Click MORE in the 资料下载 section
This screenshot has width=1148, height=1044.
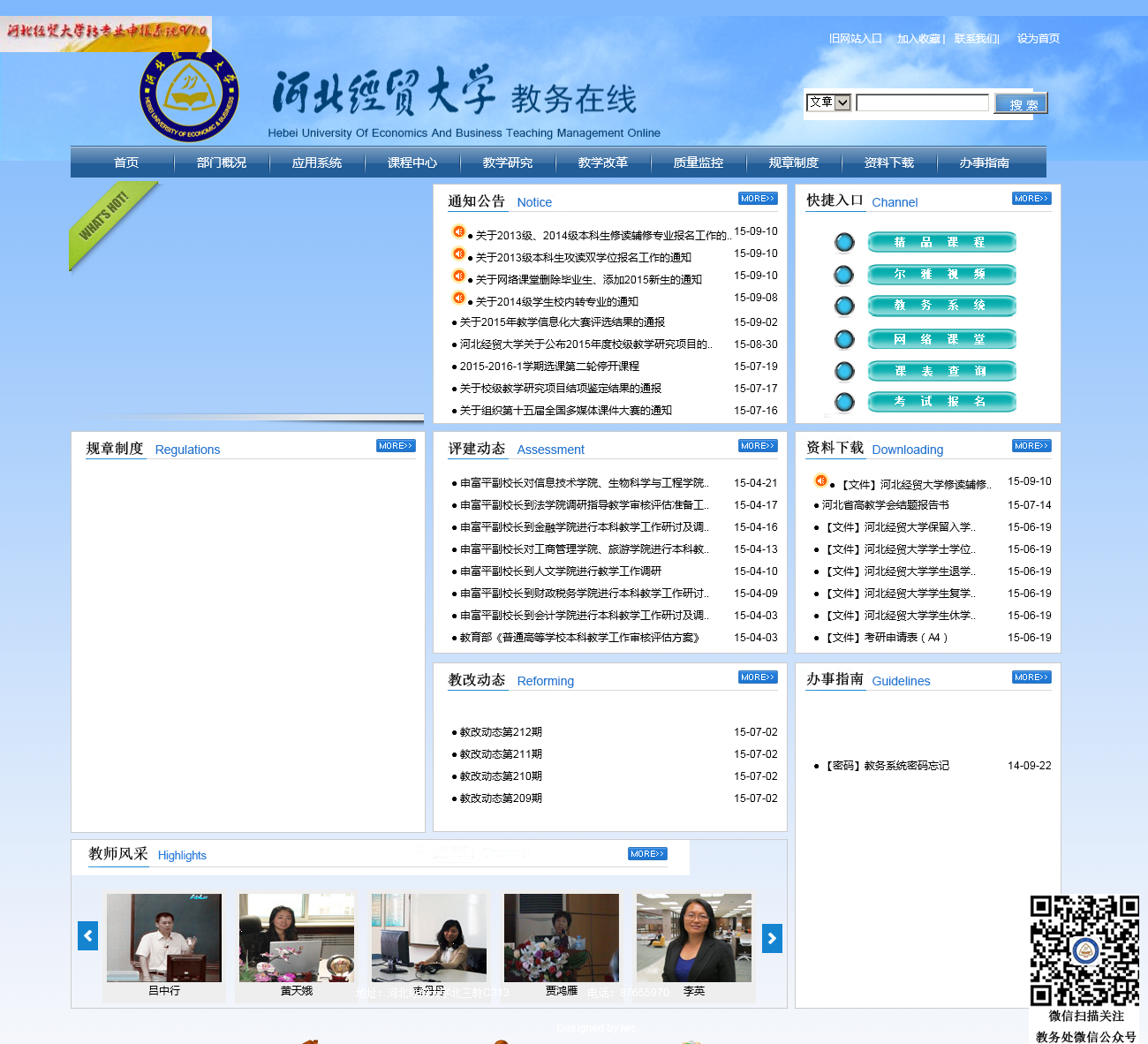pos(1031,446)
